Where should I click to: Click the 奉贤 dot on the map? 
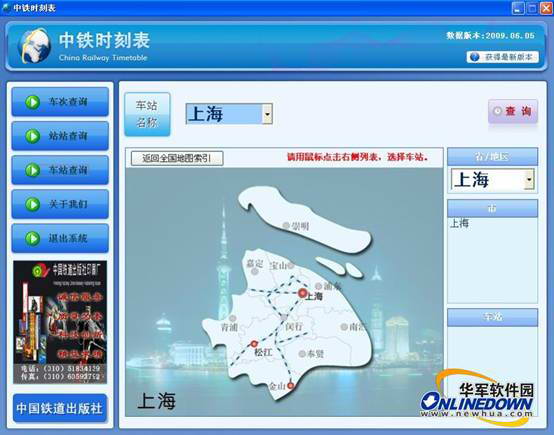302,354
